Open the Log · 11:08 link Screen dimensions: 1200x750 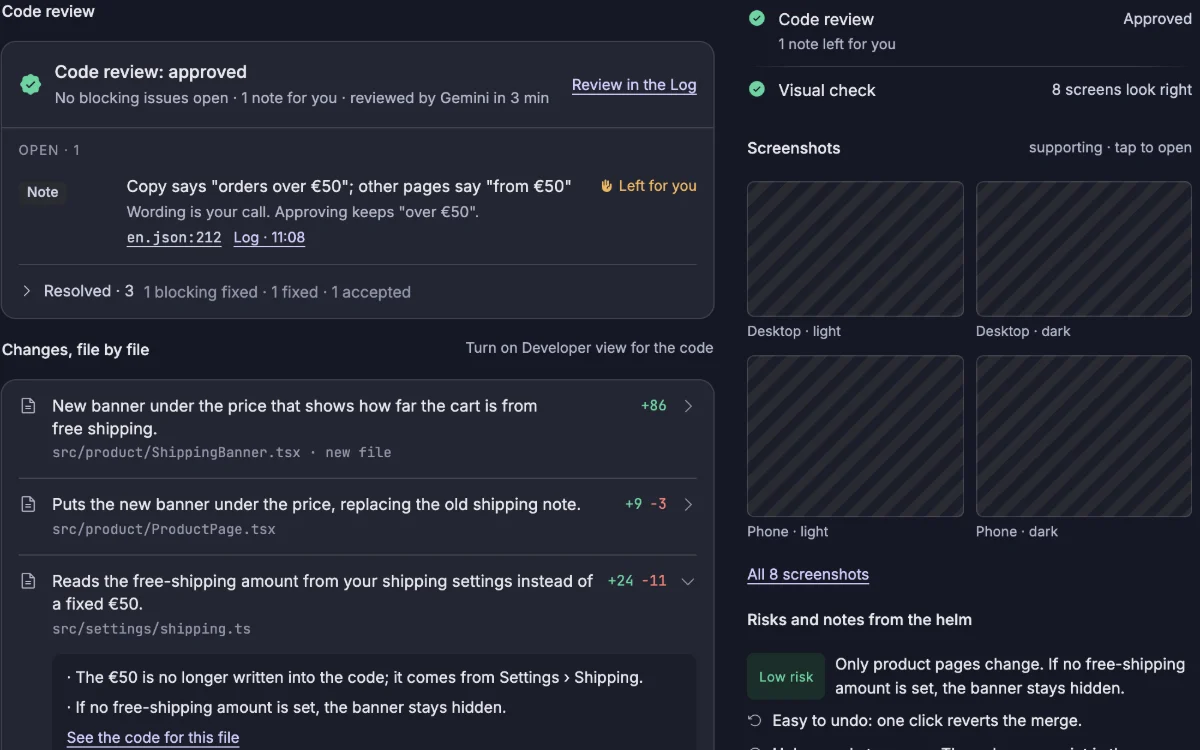click(269, 238)
